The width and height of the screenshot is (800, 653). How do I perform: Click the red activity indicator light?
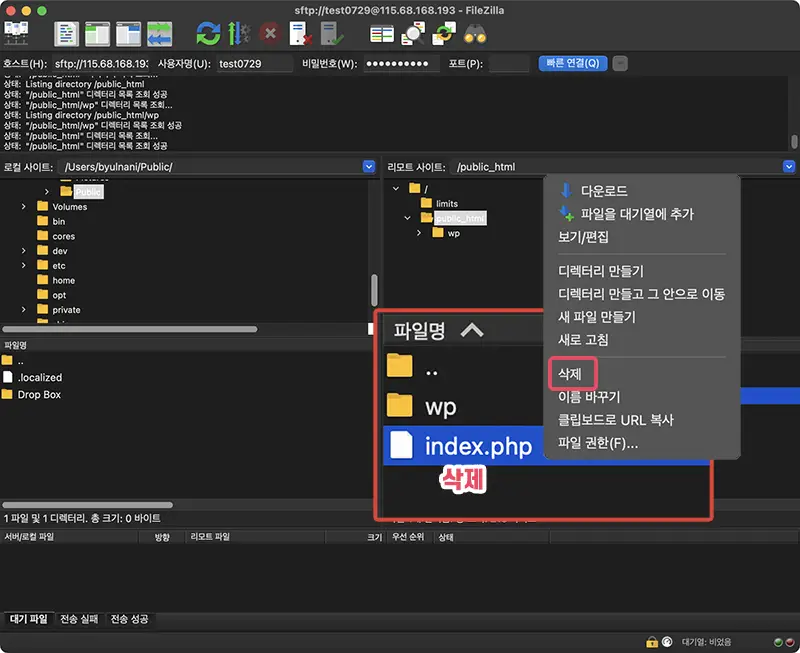click(789, 642)
